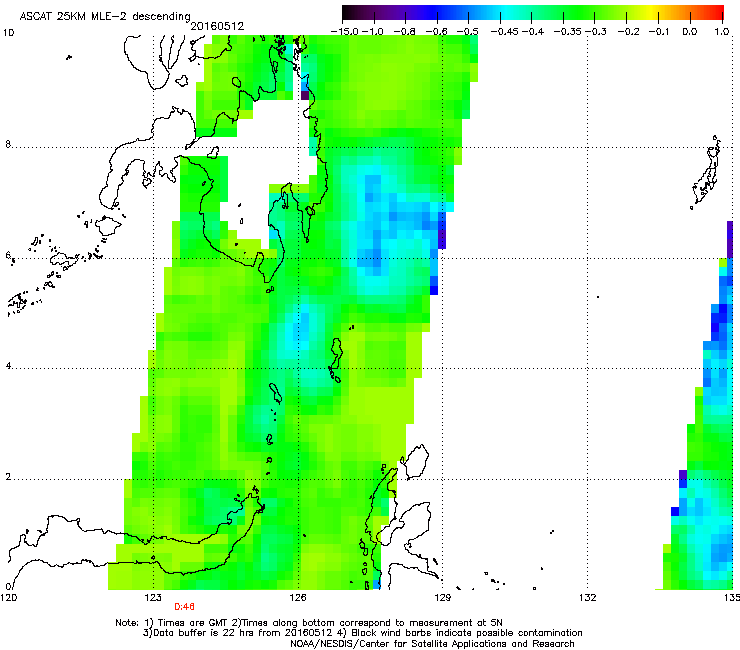Click the latitude 8 axis label

coord(8,144)
